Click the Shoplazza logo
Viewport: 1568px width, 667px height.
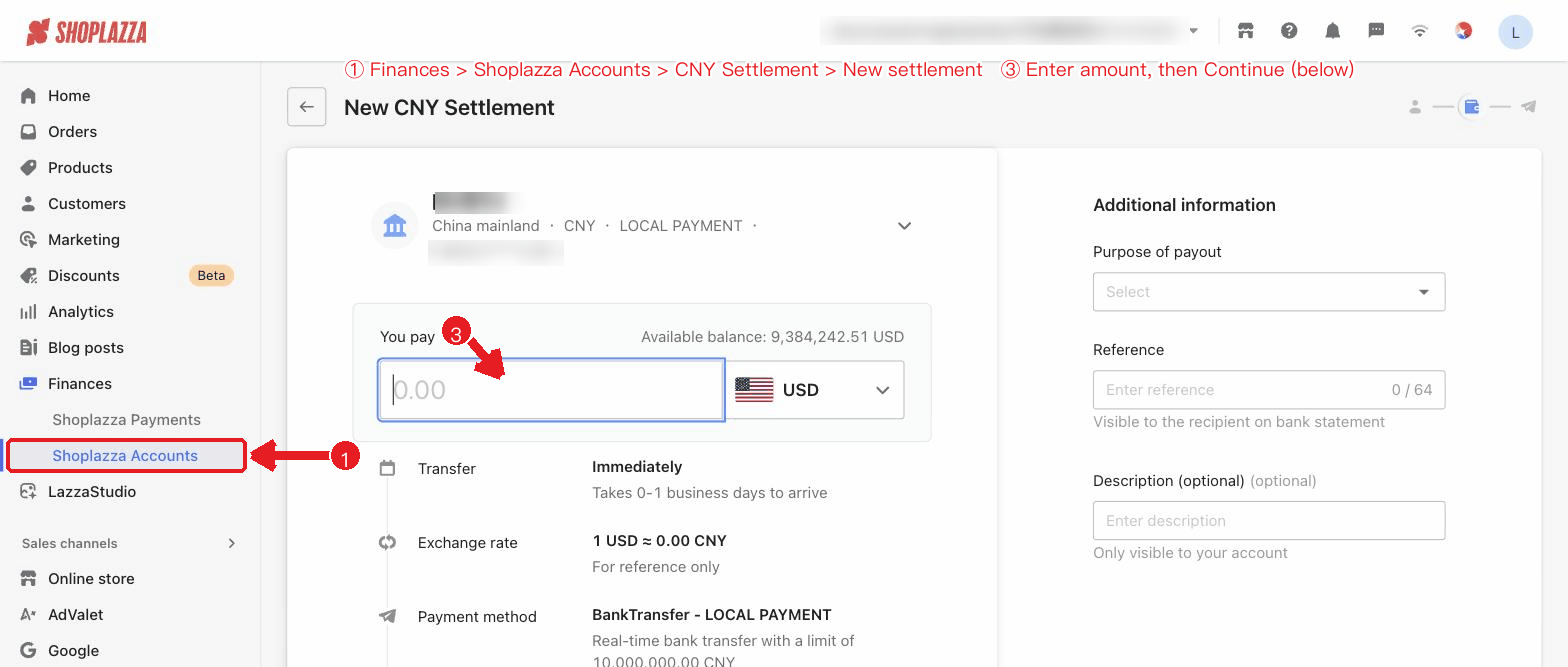pos(86,32)
